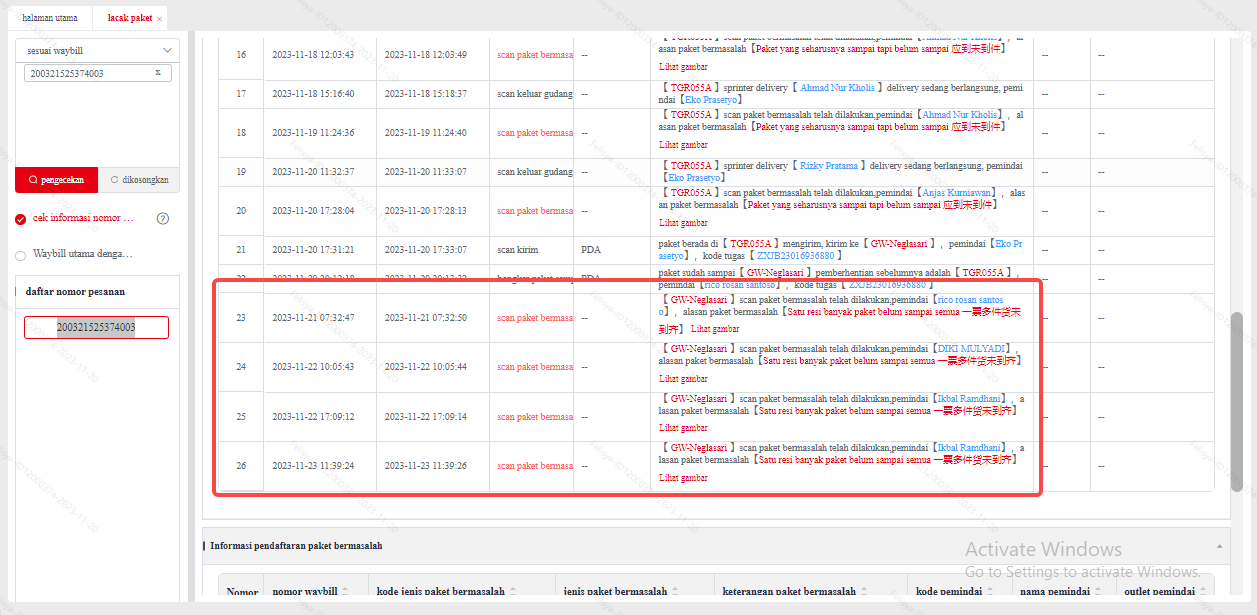
Task: Select timestamp 2023-11-23 11:39:24 in row 26
Action: [313, 466]
